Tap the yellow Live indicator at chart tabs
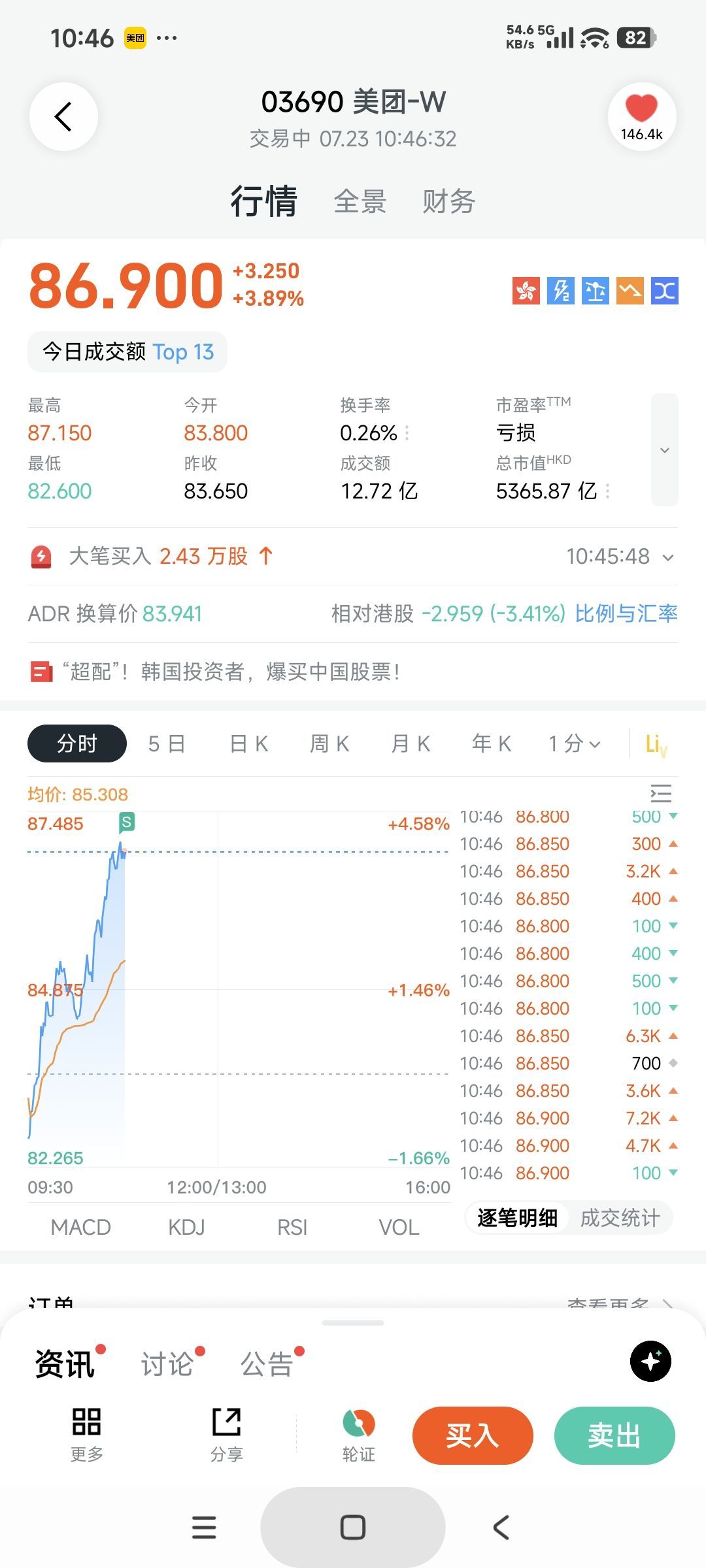 [656, 744]
